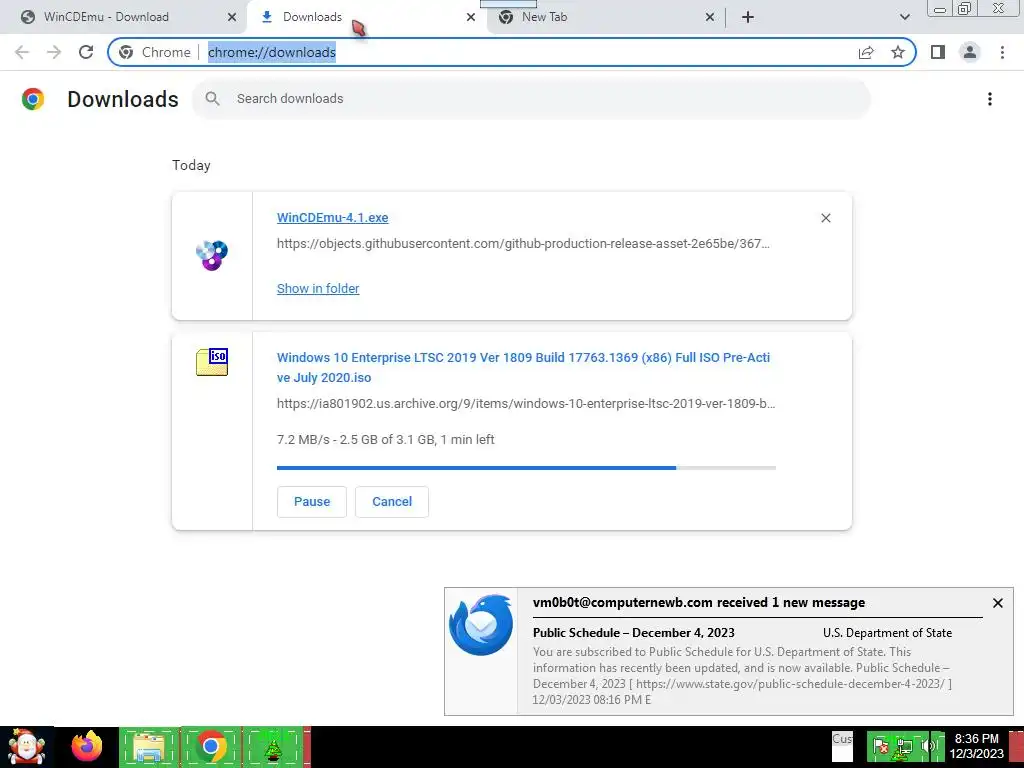This screenshot has height=768, width=1024.
Task: Click the archive.org source URL text
Action: (x=526, y=404)
